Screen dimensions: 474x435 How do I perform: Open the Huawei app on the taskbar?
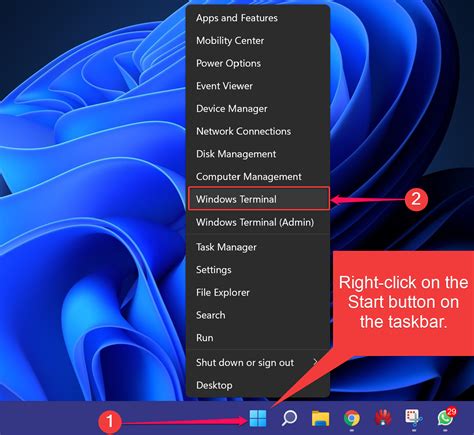click(383, 418)
